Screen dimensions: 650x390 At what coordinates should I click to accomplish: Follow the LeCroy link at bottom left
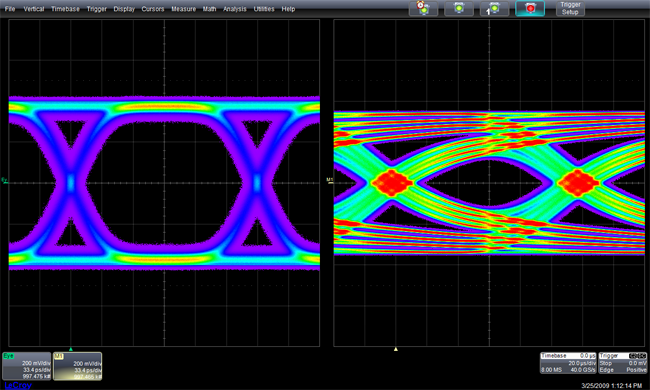click(x=18, y=385)
